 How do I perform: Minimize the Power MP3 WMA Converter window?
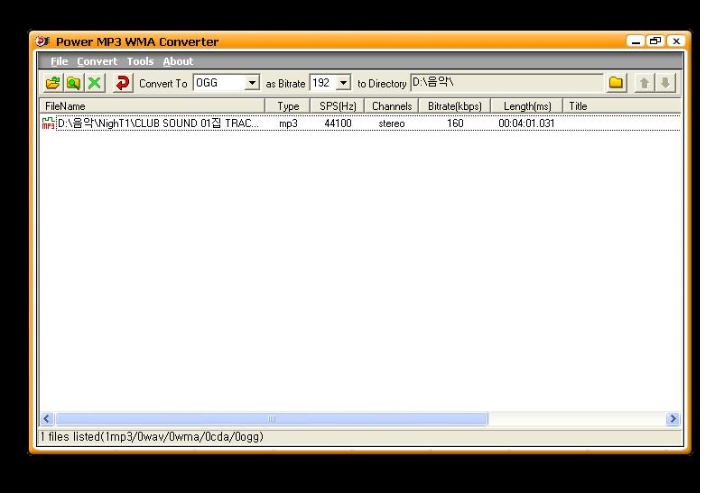635,41
